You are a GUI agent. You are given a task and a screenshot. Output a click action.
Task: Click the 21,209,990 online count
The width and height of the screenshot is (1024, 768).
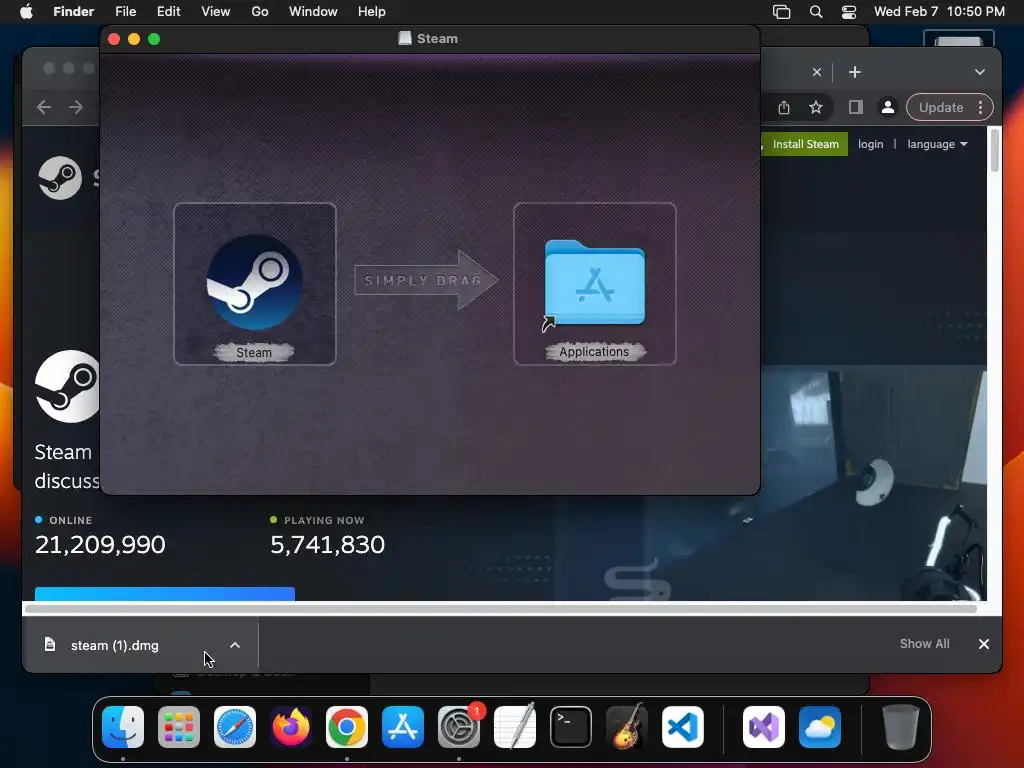click(100, 545)
